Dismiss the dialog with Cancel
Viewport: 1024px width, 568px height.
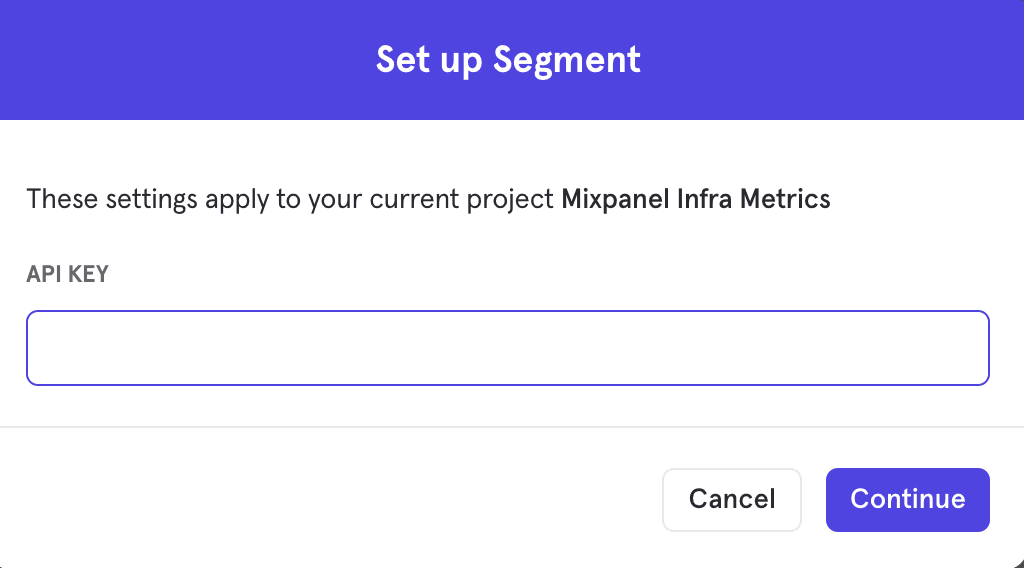(x=732, y=499)
